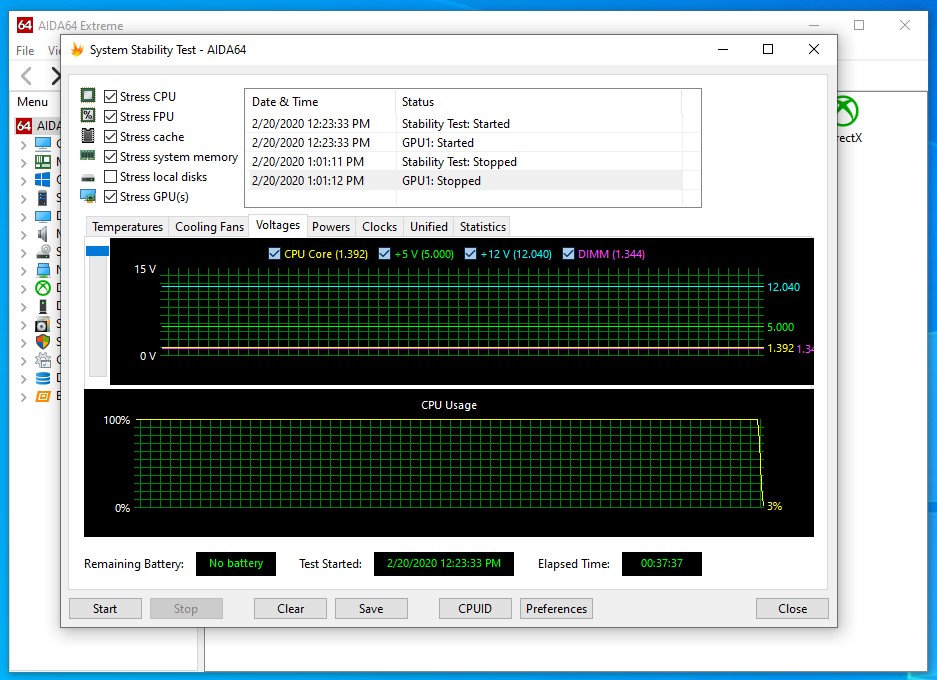
Task: Click the RAM module icon beside Stress system memory
Action: [x=88, y=156]
